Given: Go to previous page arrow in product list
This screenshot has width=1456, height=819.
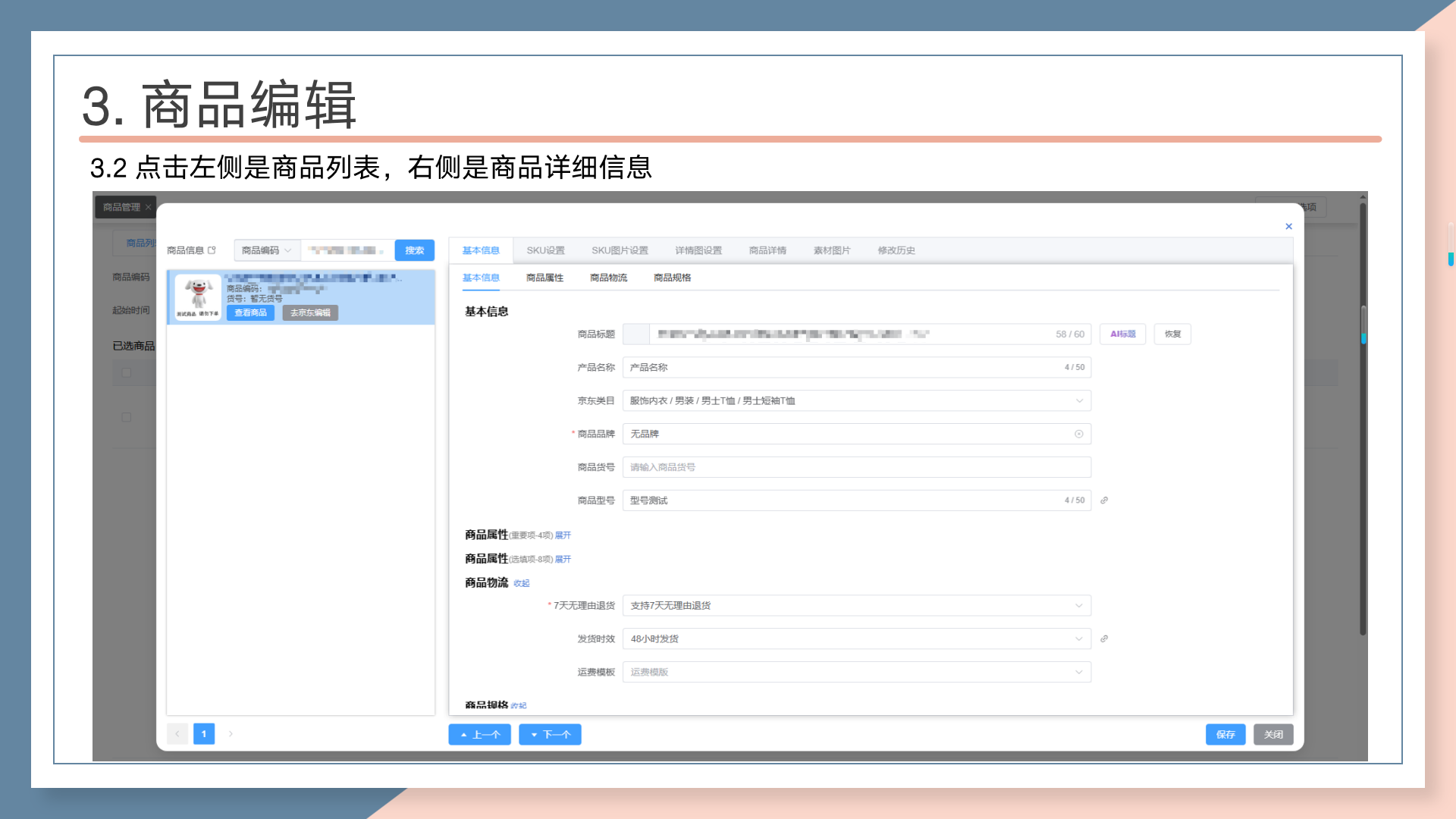Looking at the screenshot, I should pos(177,734).
